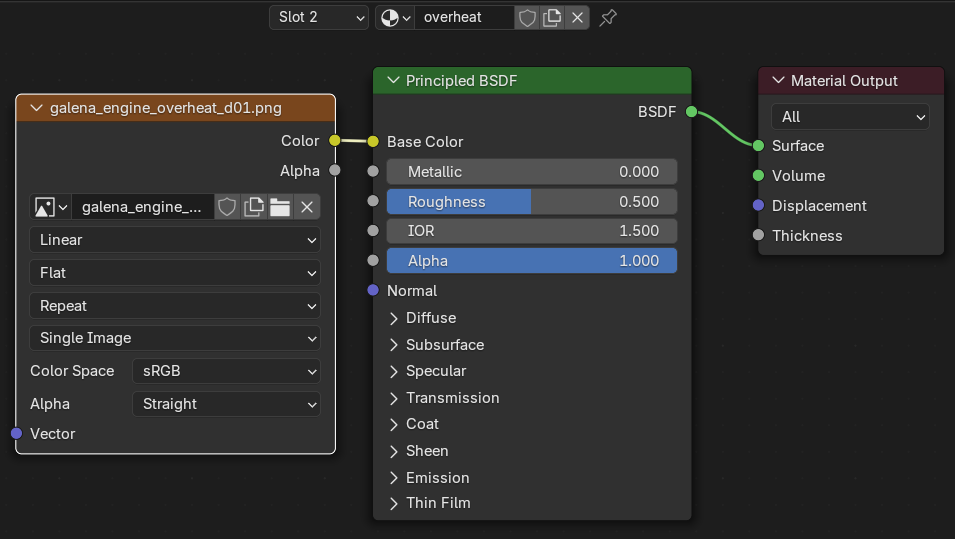Collapse the Principled BSDF node
This screenshot has width=955, height=539.
[x=392, y=81]
